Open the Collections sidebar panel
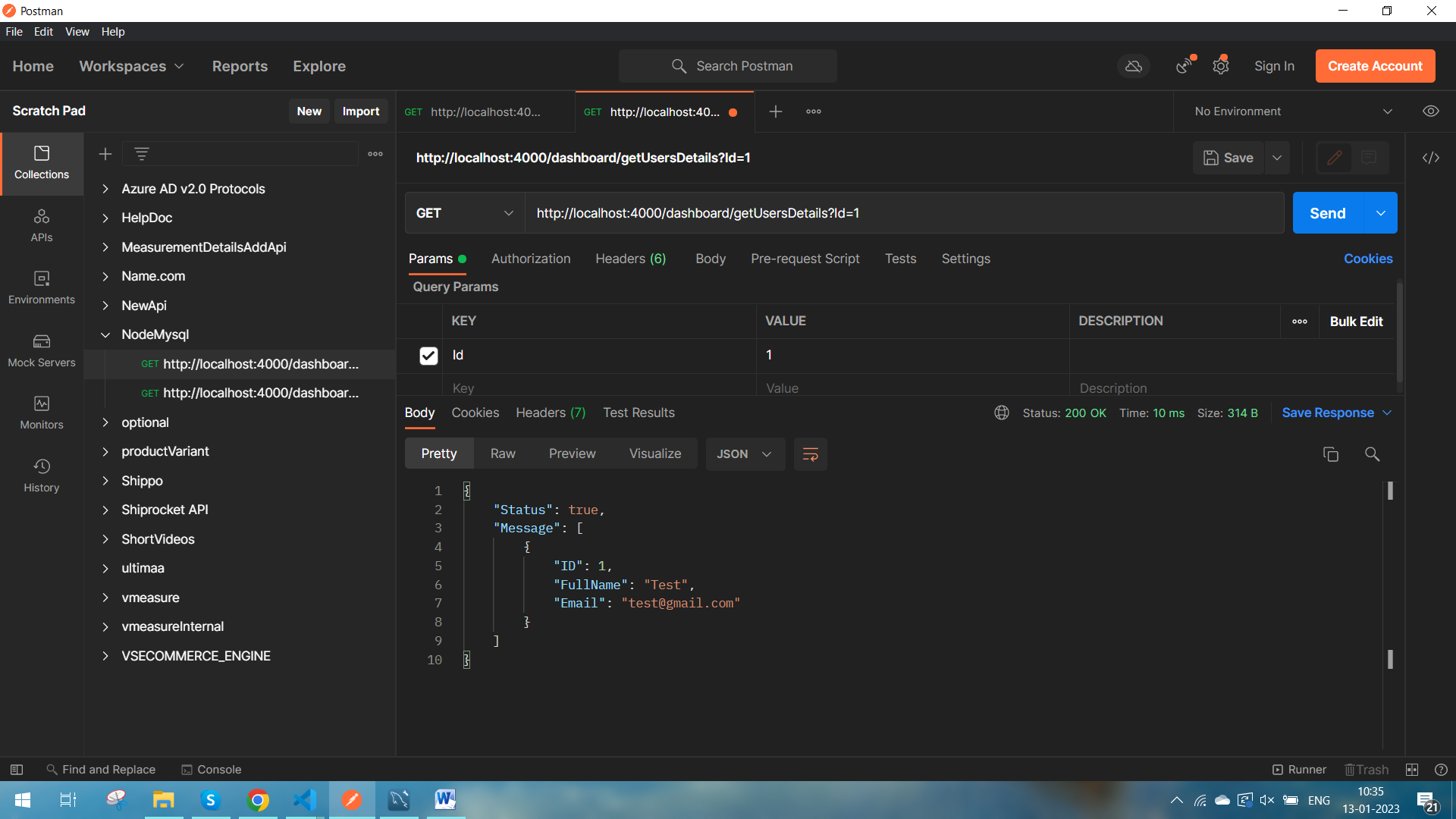The image size is (1456, 819). (x=42, y=163)
